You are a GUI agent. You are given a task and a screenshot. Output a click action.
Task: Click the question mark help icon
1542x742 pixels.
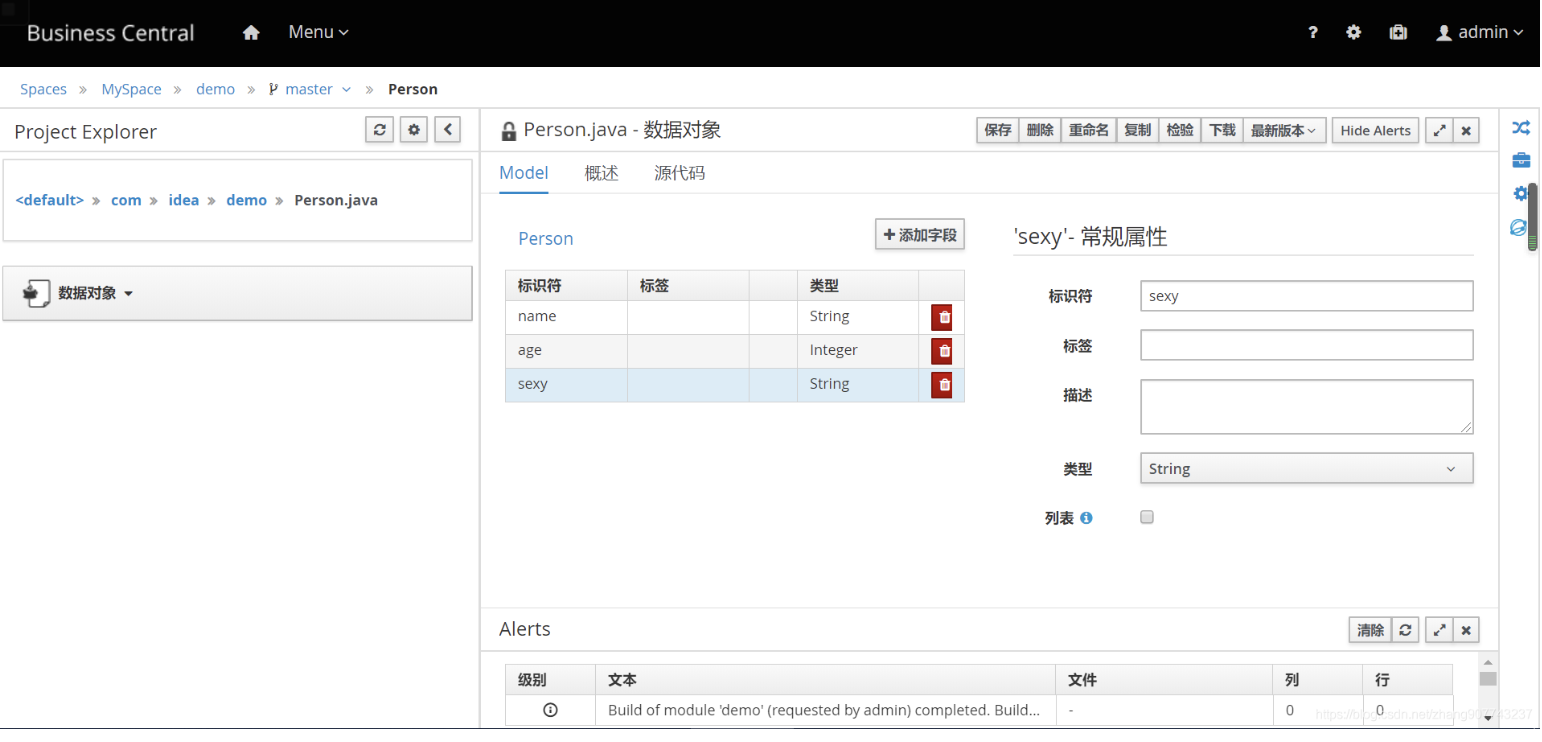(1313, 32)
